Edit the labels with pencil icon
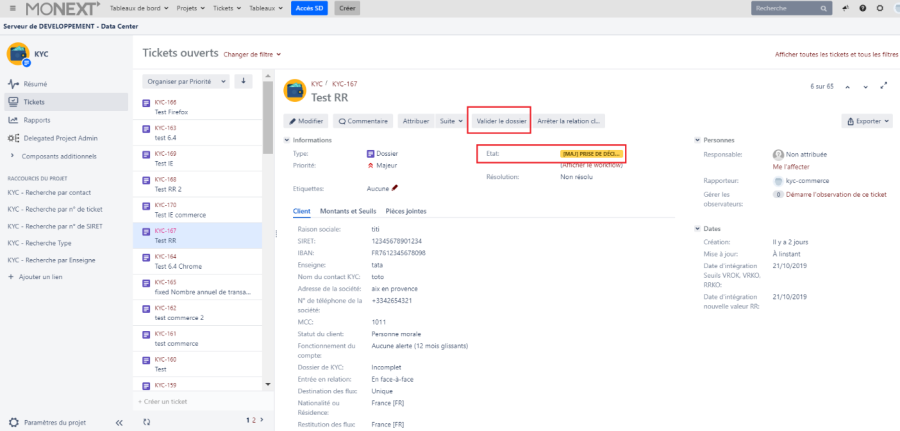The image size is (900, 431). click(395, 187)
